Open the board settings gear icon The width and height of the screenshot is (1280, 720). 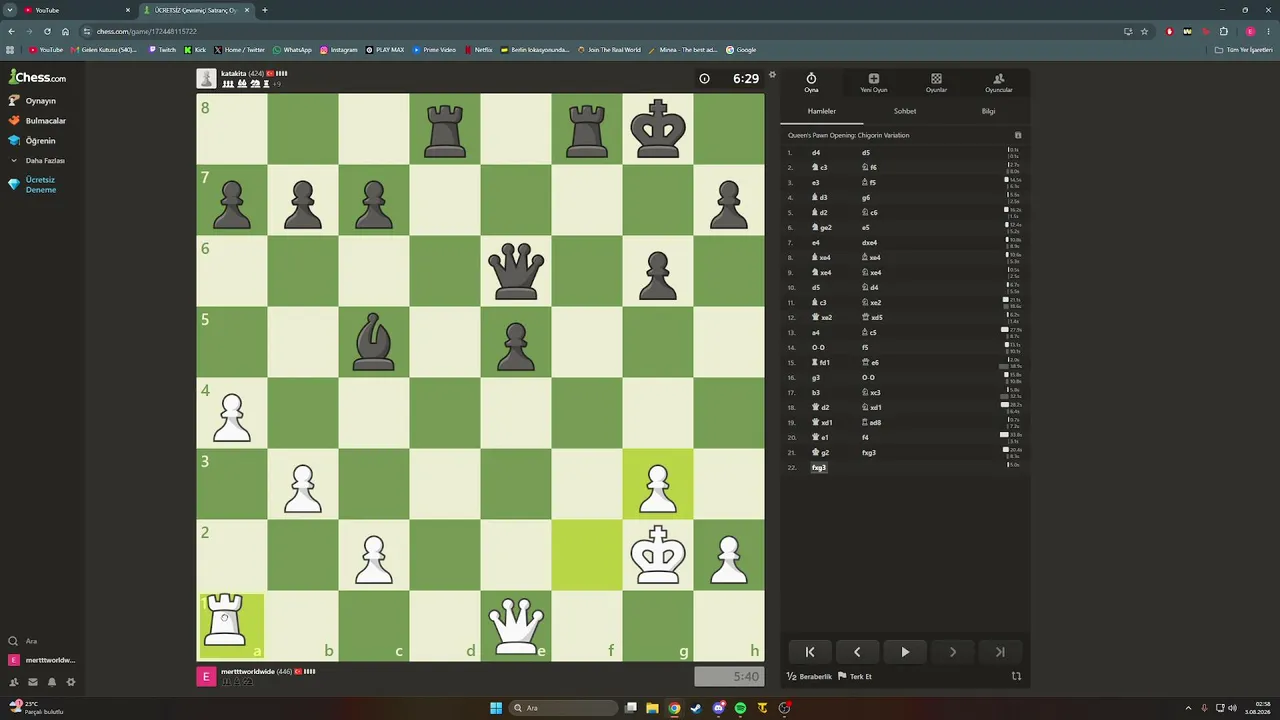click(x=772, y=74)
